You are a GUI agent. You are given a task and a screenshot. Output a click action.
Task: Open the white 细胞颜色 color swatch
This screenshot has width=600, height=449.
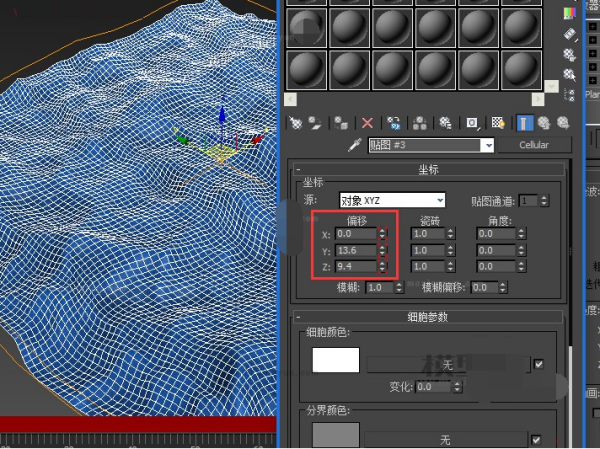point(336,360)
